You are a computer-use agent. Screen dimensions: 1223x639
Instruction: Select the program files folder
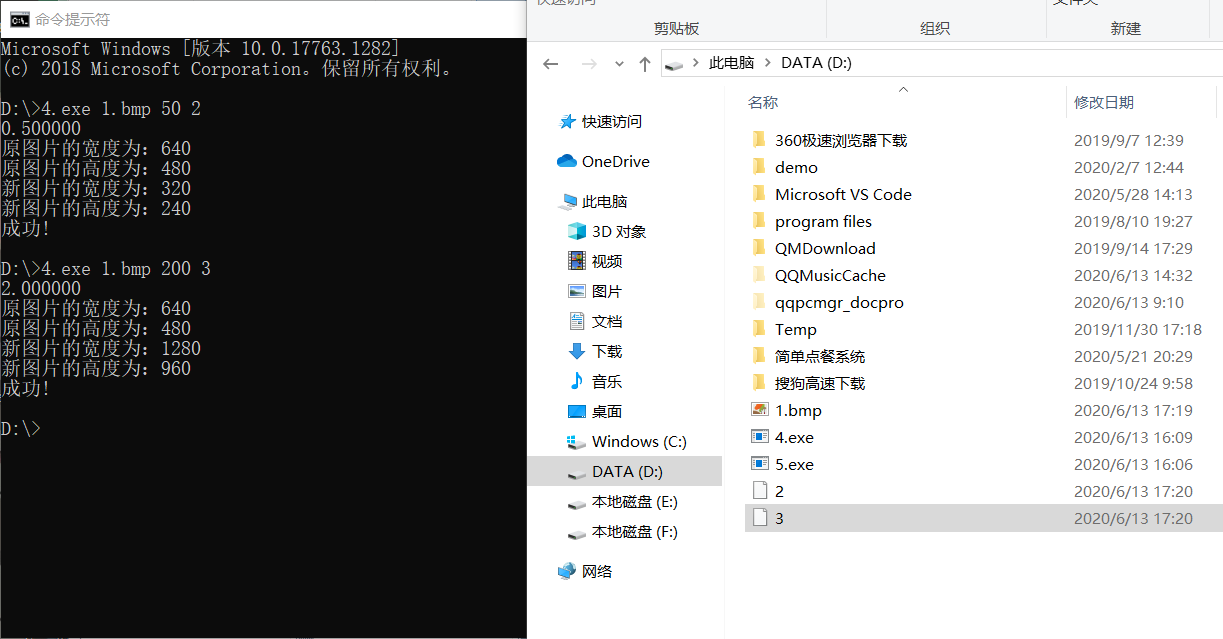tap(823, 221)
